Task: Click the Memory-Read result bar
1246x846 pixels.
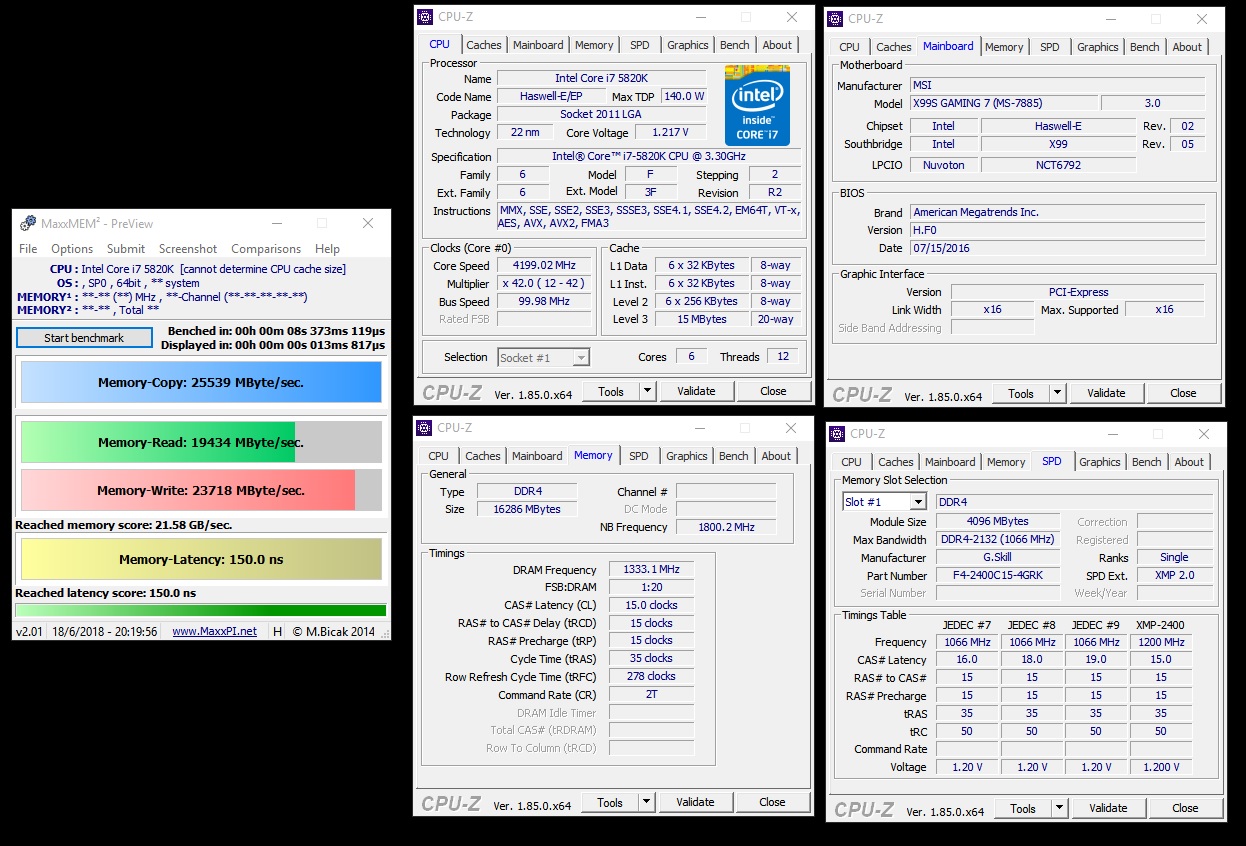Action: (201, 442)
